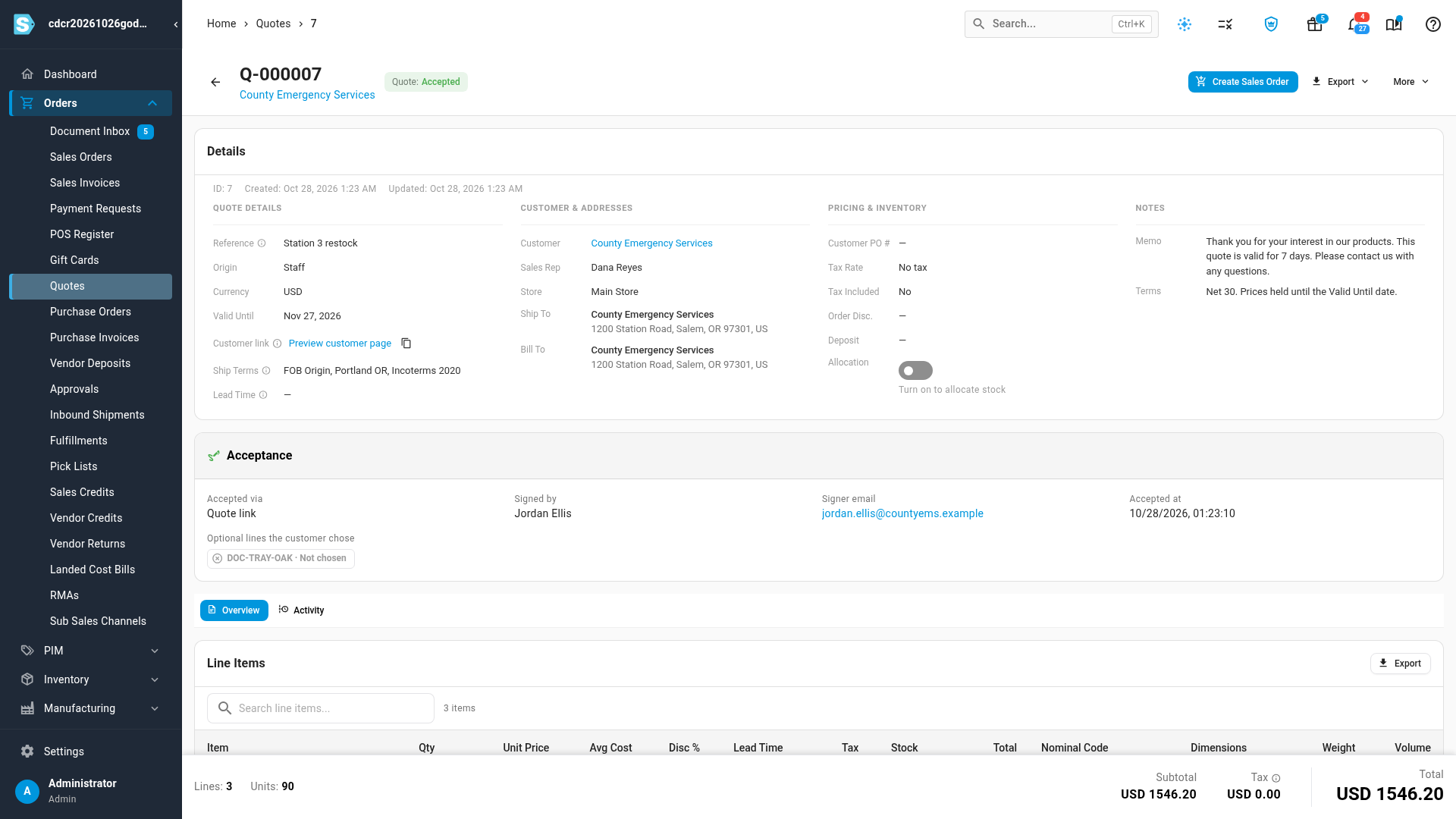
Task: Expand the Manufacturing sidebar section
Action: coord(91,708)
